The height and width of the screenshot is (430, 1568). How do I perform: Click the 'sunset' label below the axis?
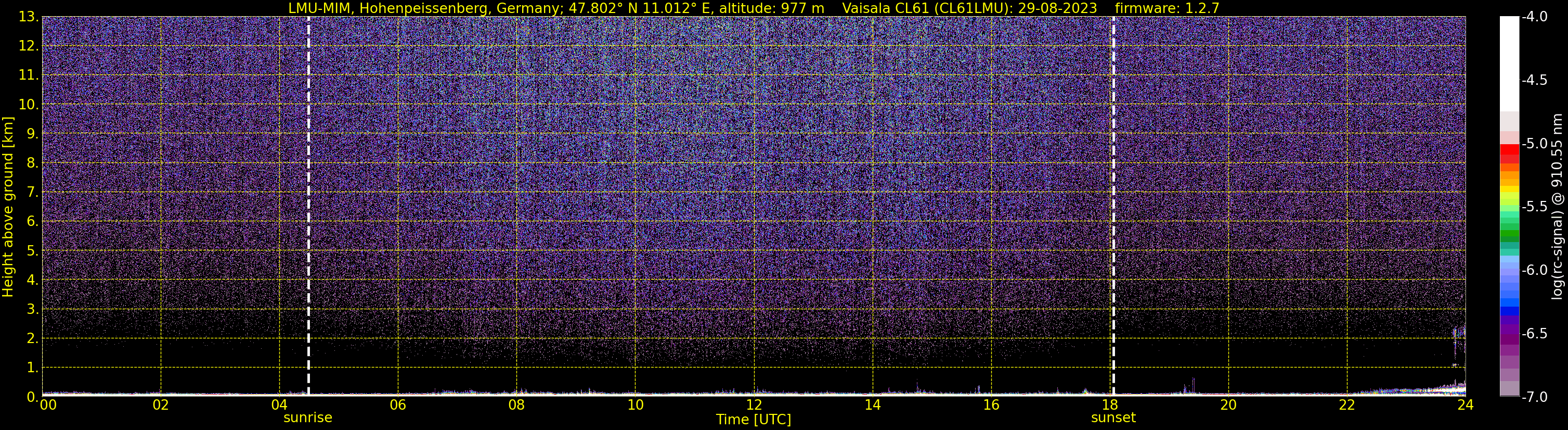1113,418
